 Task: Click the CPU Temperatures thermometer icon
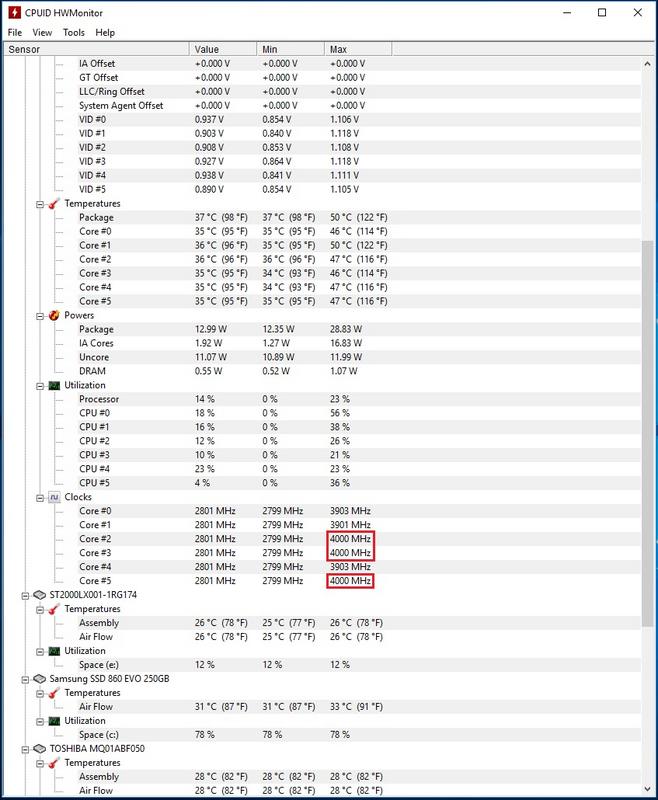point(54,204)
